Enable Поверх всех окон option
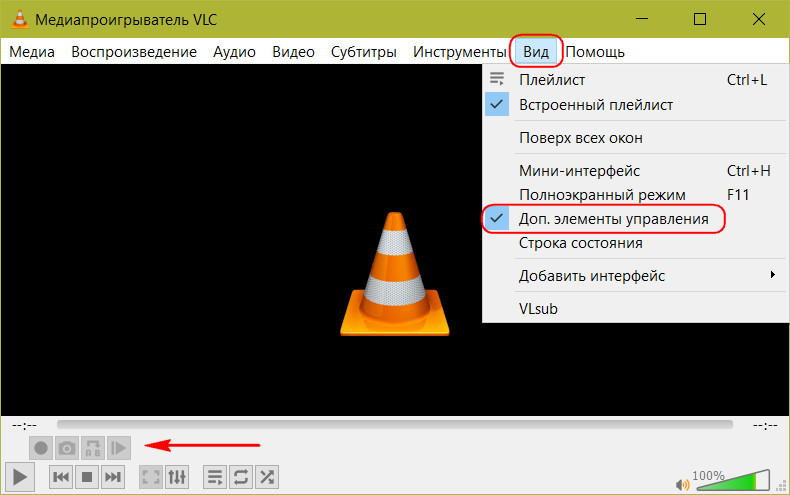The image size is (790, 495). coord(635,138)
